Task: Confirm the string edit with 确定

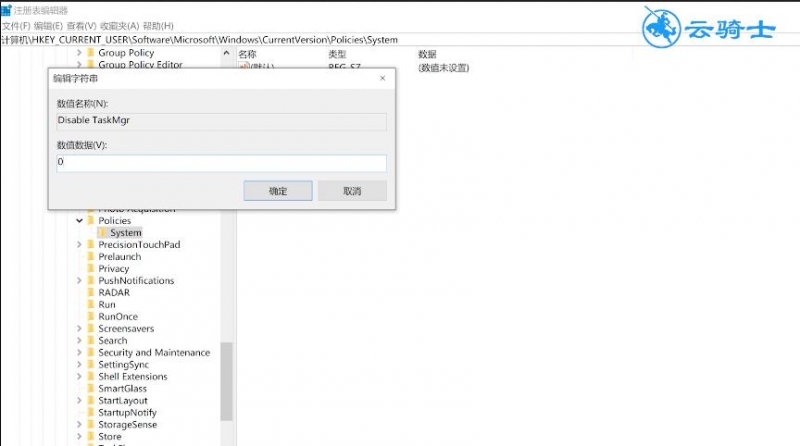Action: point(278,191)
